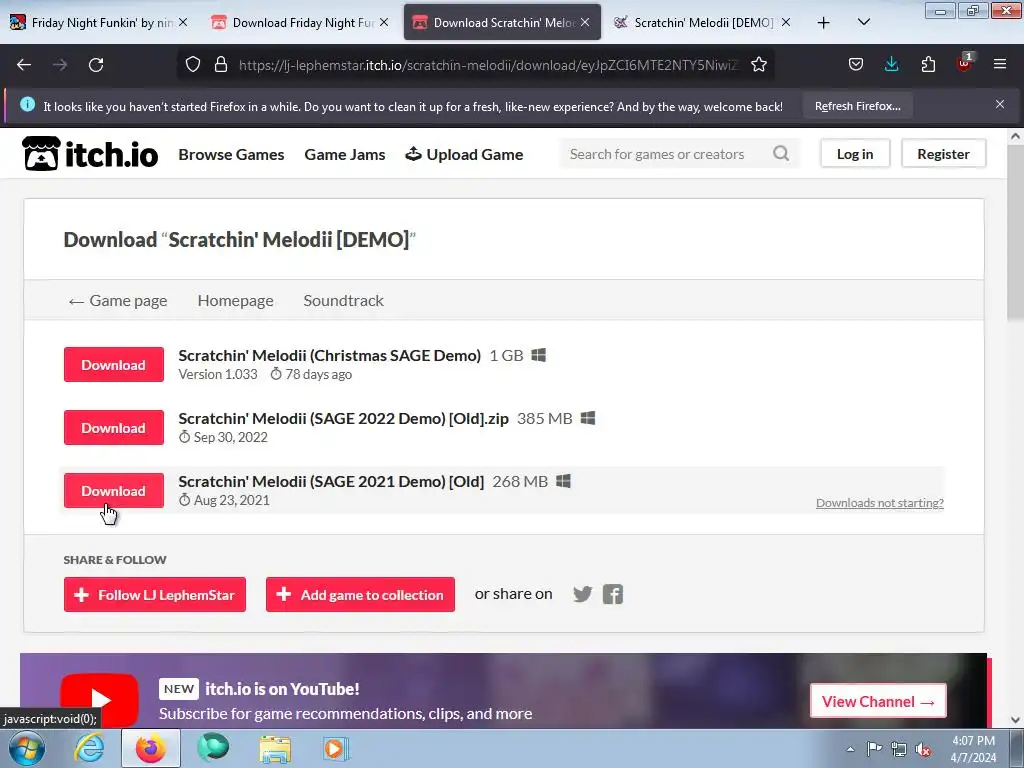
Task: Switch to the Scratchin' Melodii [DEMO] game tab
Action: click(703, 23)
